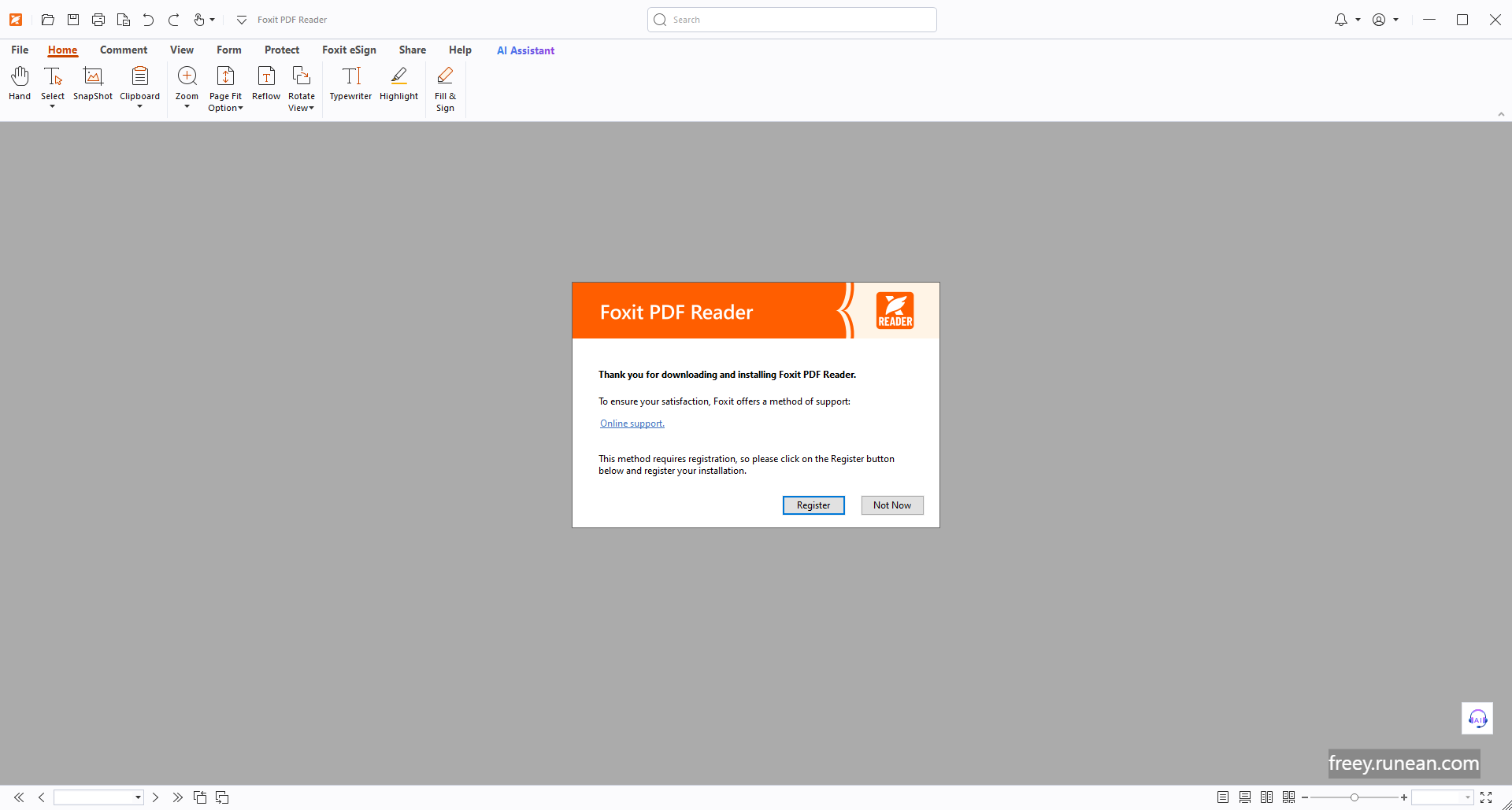Open the Share tab

pos(413,50)
